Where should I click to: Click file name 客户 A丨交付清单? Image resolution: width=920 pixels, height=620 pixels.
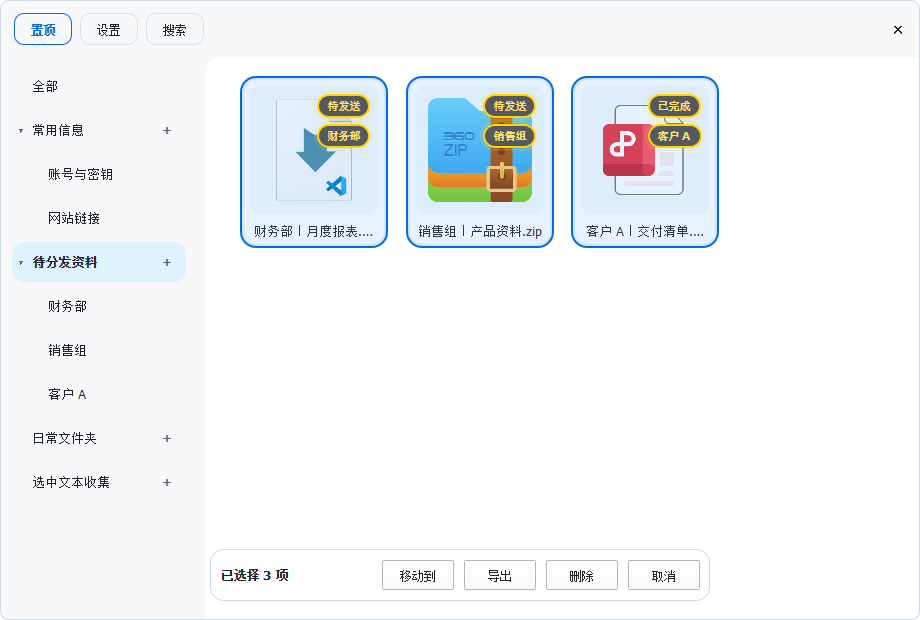tap(645, 231)
